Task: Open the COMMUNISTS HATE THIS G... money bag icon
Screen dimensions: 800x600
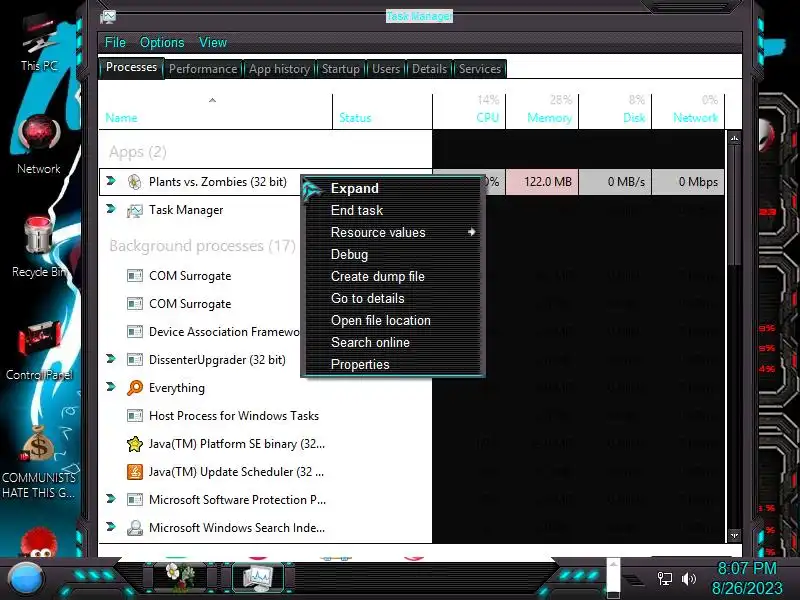Action: tap(39, 462)
